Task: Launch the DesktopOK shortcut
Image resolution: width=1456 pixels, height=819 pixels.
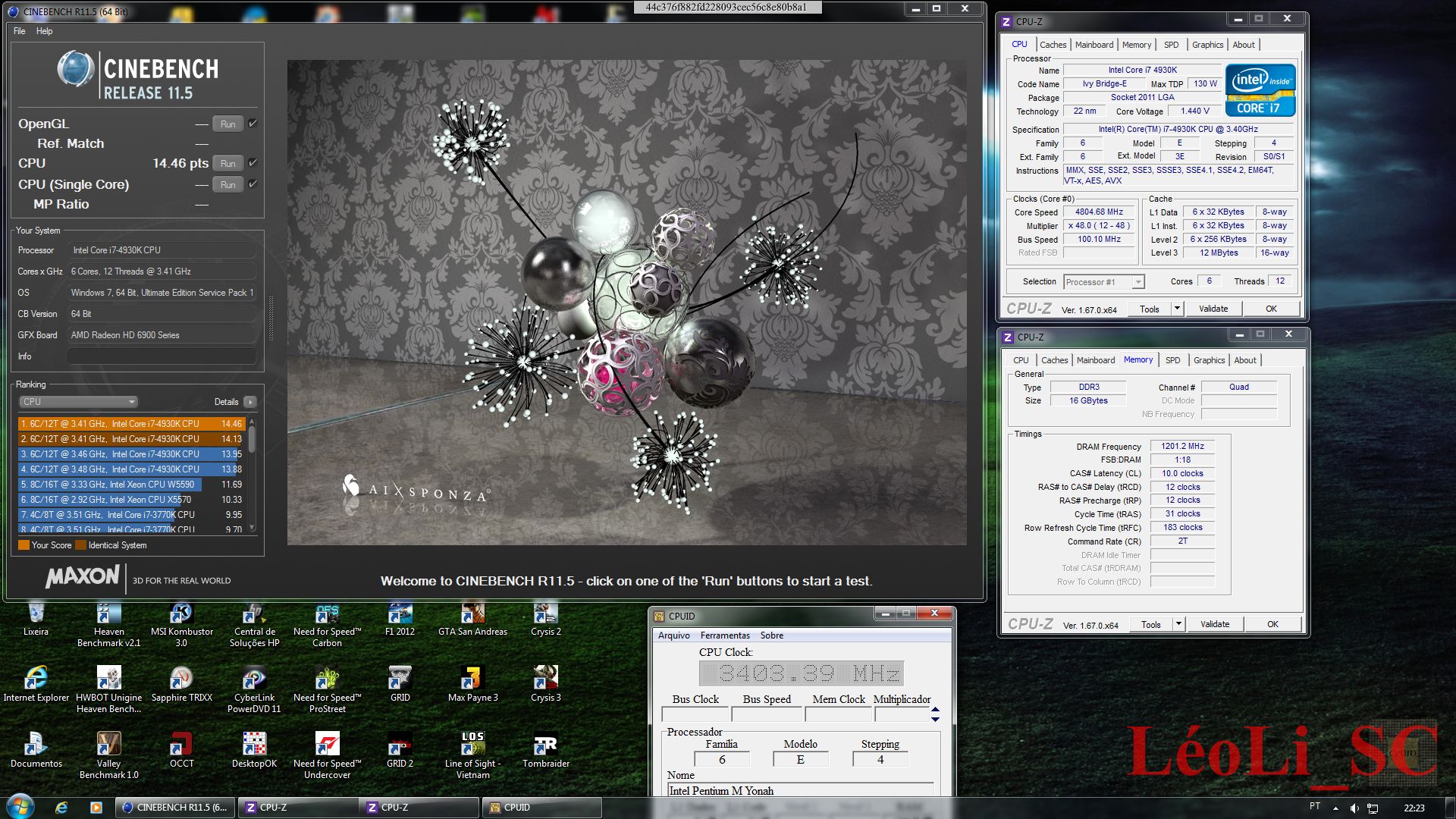Action: pyautogui.click(x=254, y=750)
